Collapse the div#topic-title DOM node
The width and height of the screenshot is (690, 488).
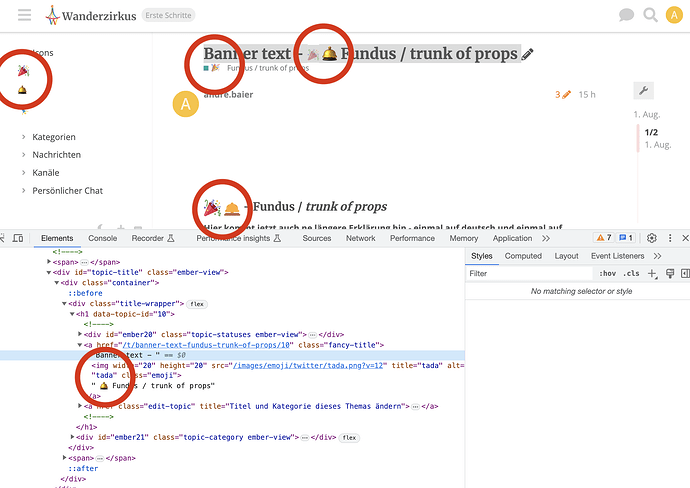[x=49, y=272]
